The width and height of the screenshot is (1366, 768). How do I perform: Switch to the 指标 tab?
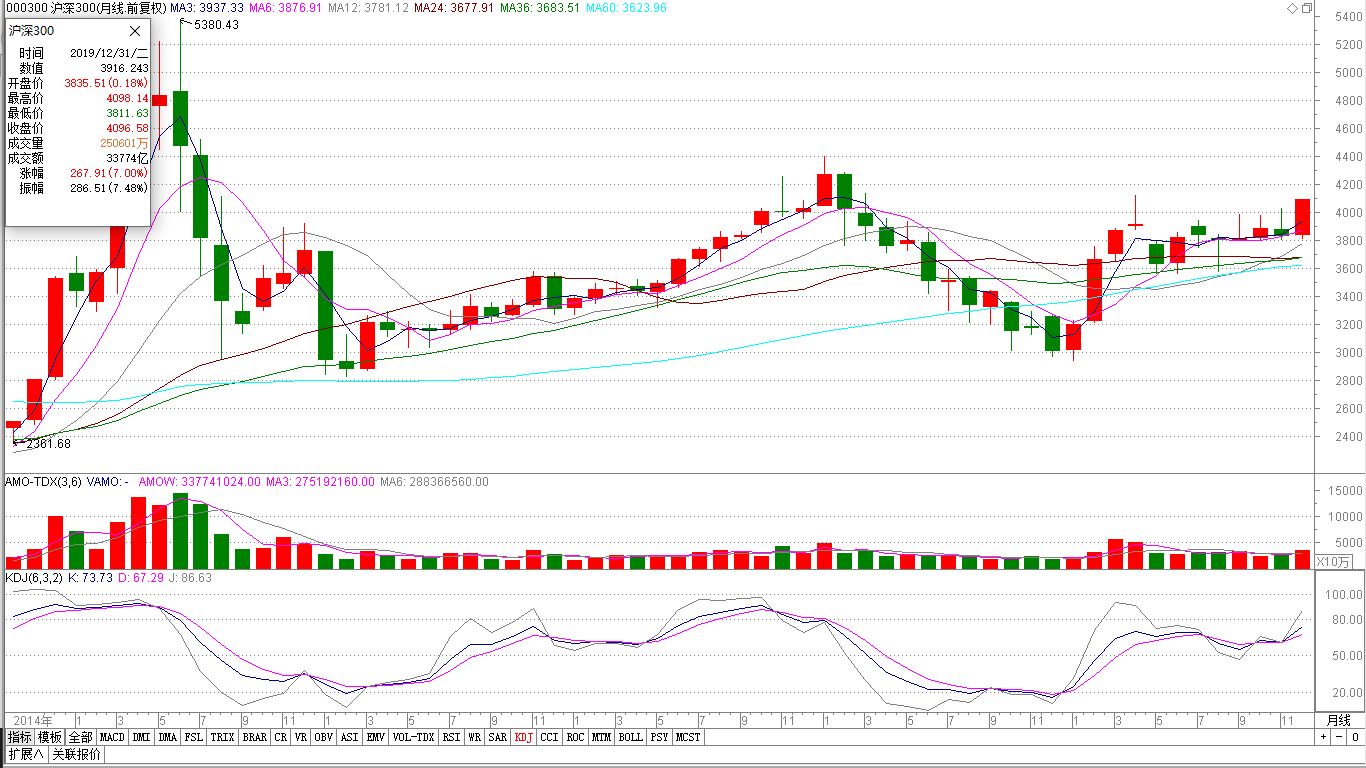point(20,737)
